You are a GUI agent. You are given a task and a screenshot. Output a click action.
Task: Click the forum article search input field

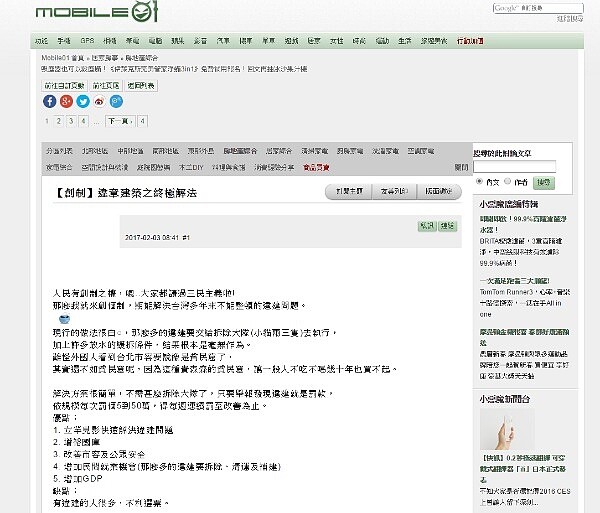[x=515, y=167]
